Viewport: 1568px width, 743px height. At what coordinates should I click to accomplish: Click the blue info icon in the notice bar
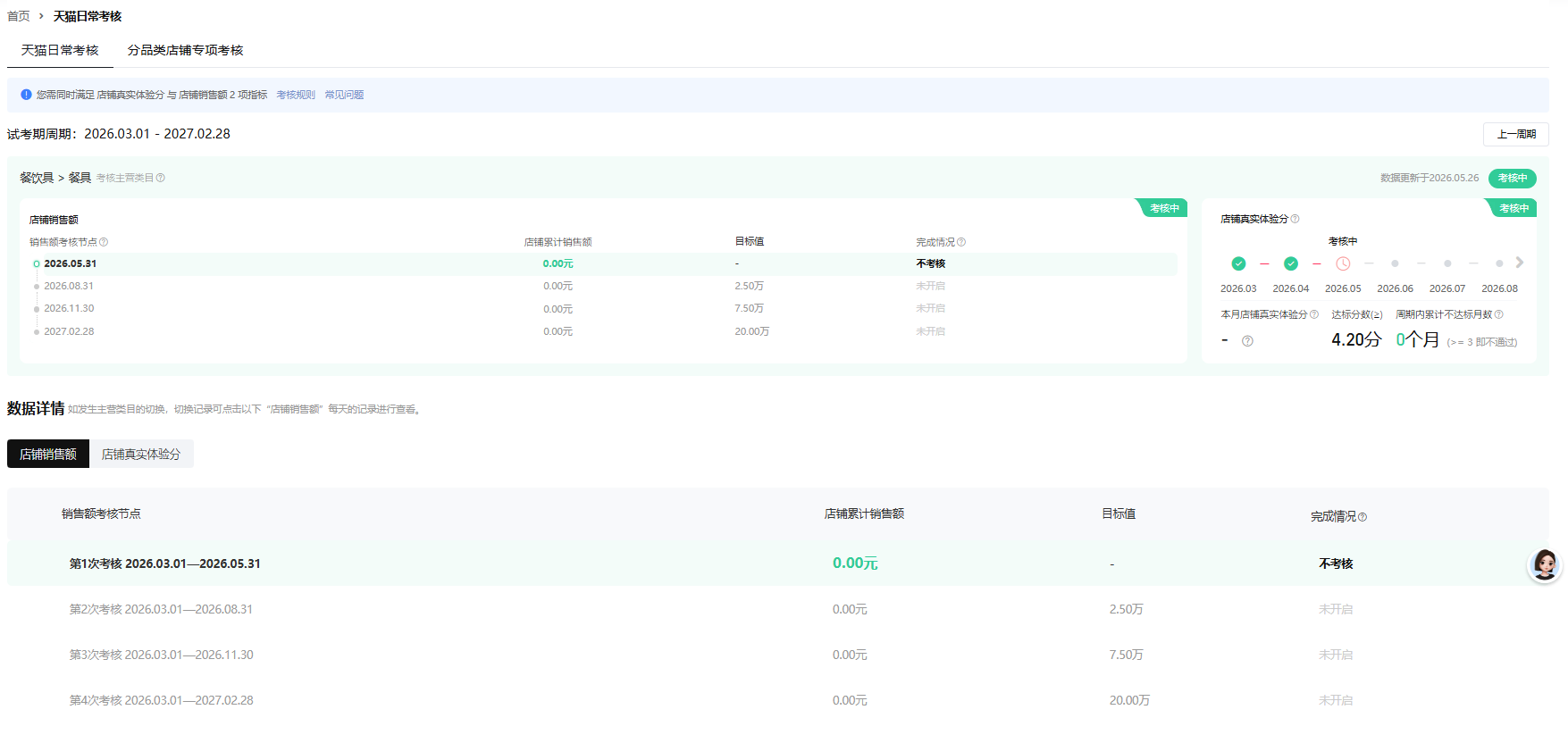pyautogui.click(x=26, y=95)
